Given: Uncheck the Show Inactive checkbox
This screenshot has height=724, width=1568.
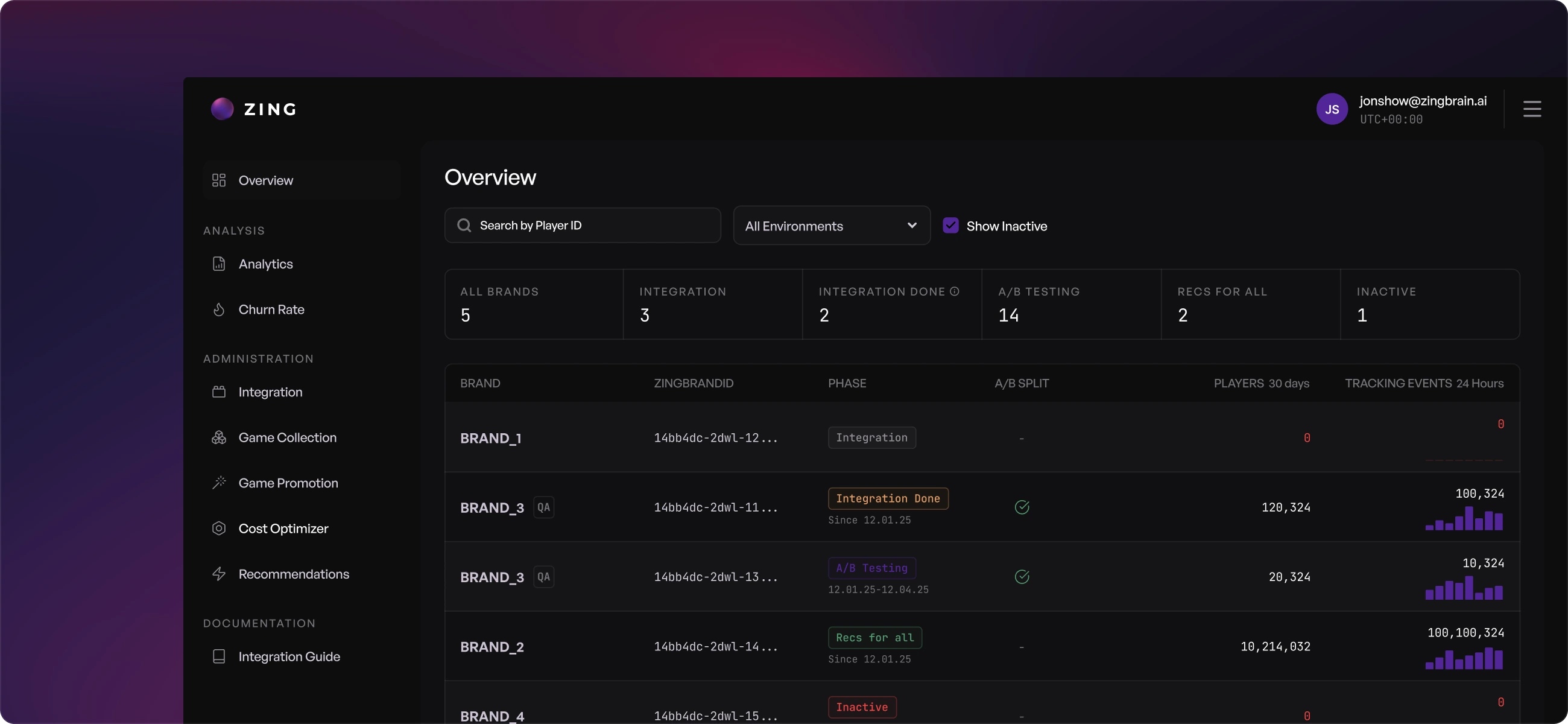Looking at the screenshot, I should tap(950, 225).
